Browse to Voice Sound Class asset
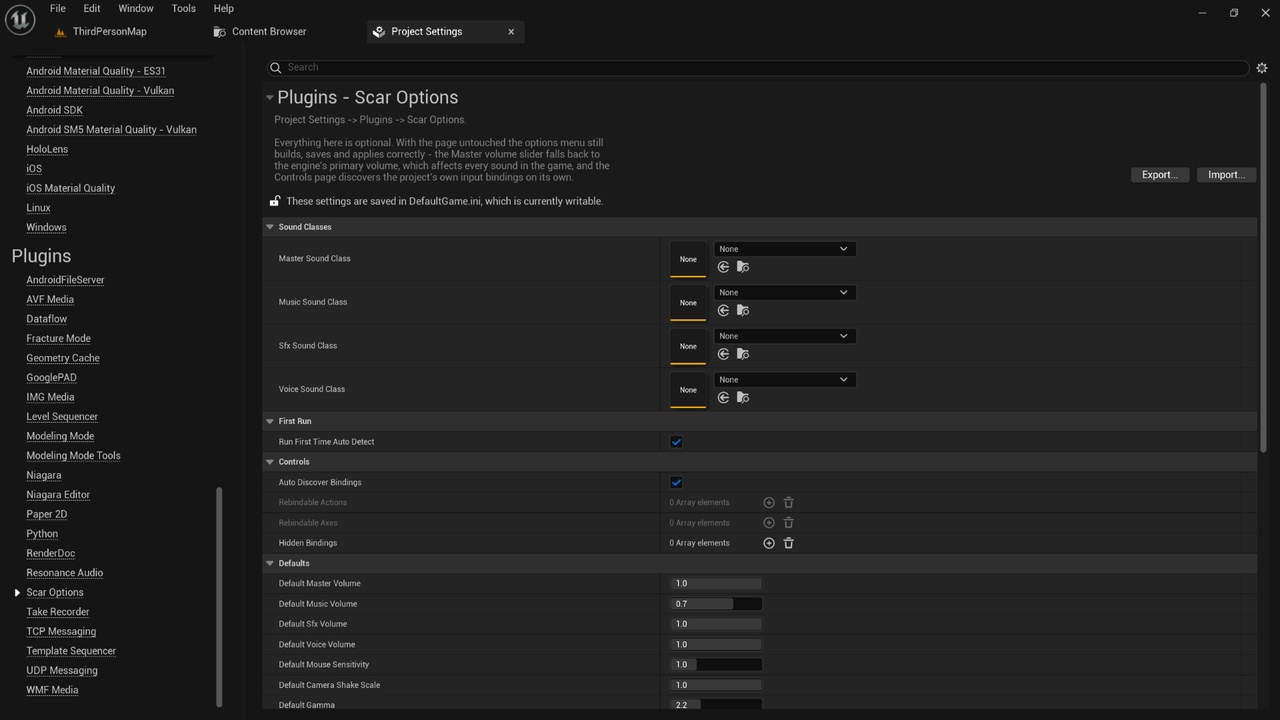1280x720 pixels. 743,398
